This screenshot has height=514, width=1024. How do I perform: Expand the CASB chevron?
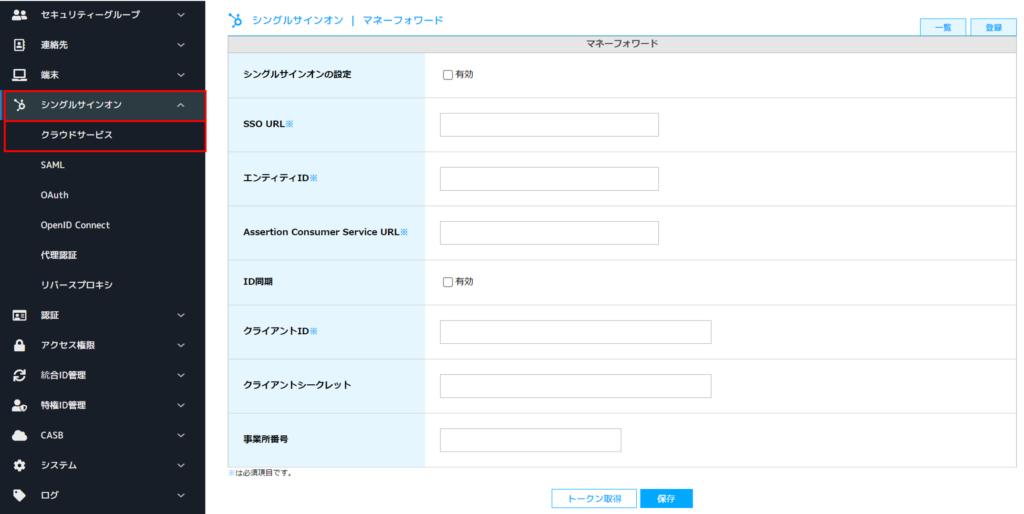click(x=181, y=435)
